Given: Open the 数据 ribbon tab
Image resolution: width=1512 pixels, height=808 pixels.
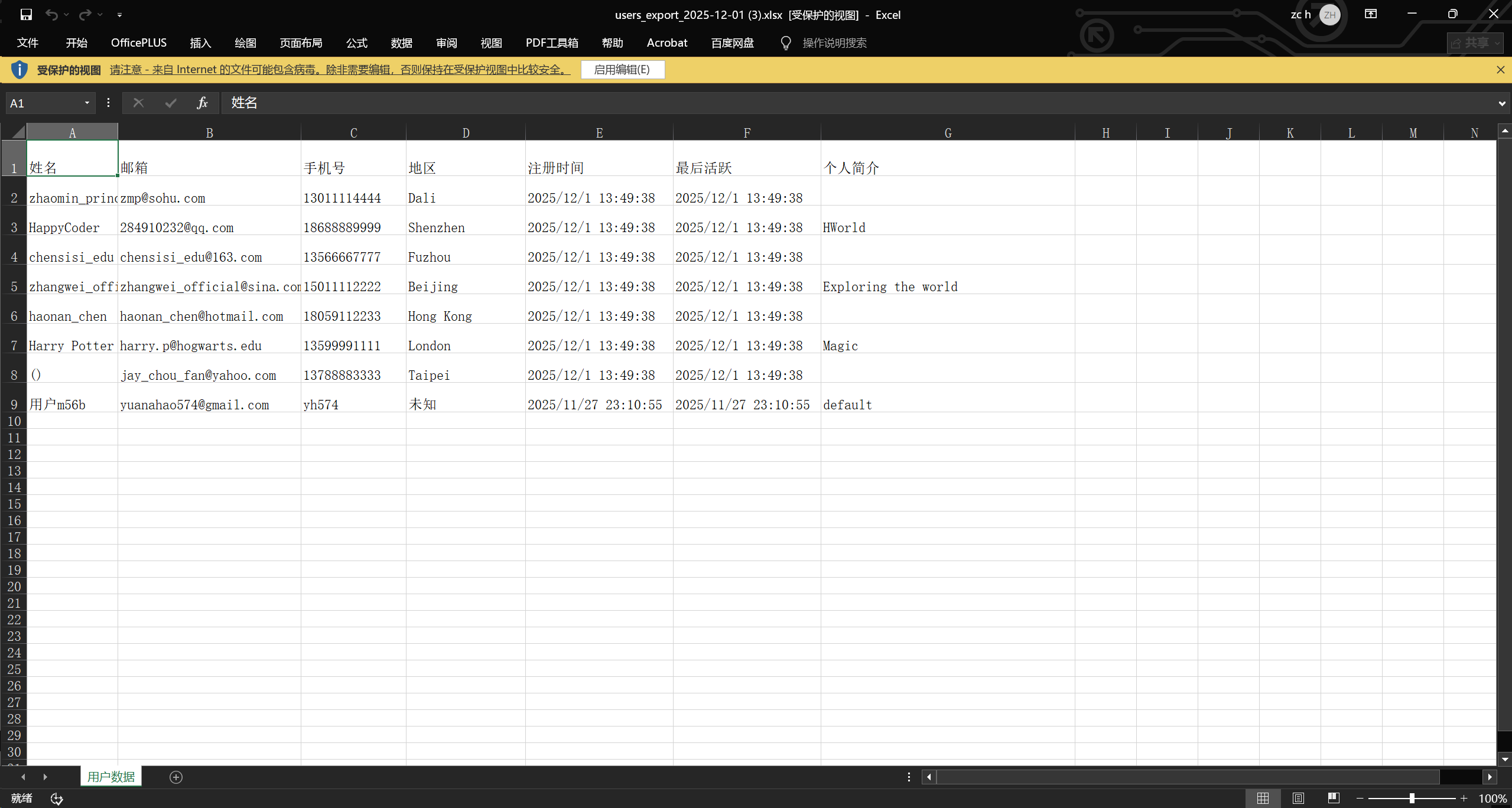Looking at the screenshot, I should pos(401,43).
